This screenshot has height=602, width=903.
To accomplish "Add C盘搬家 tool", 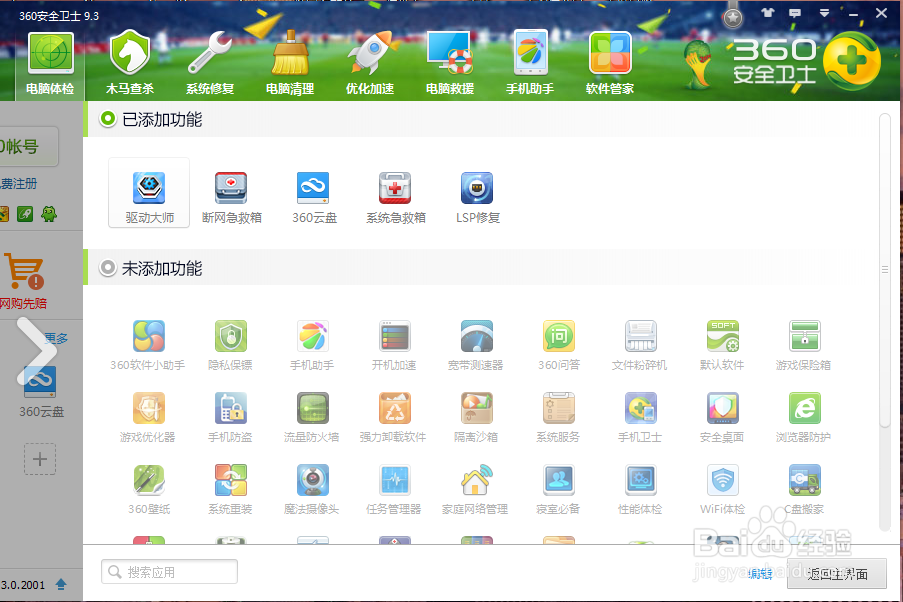I will pyautogui.click(x=804, y=489).
